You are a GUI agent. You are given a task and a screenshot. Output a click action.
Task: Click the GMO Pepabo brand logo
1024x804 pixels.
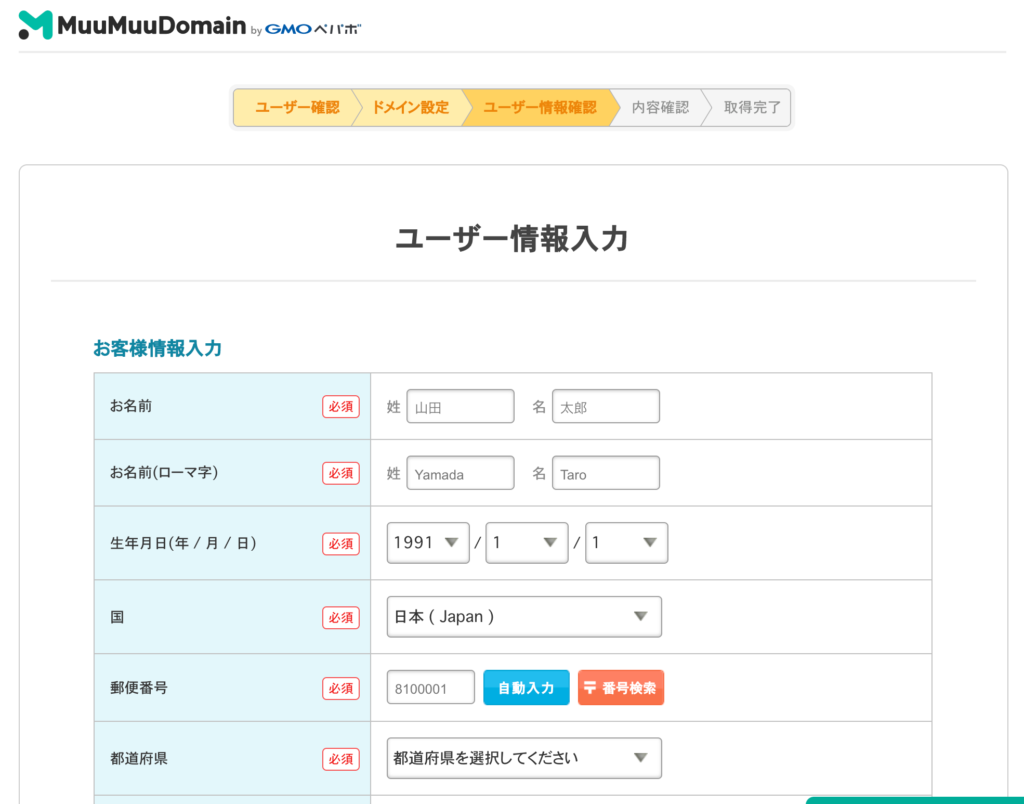pyautogui.click(x=313, y=29)
